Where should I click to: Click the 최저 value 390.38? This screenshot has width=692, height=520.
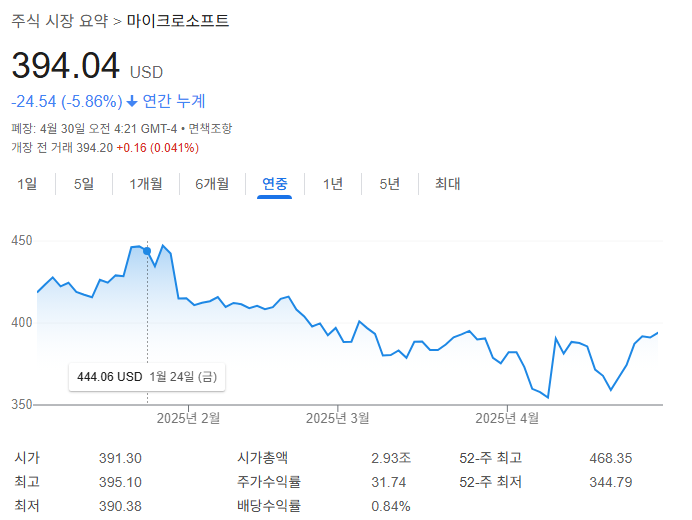(120, 506)
